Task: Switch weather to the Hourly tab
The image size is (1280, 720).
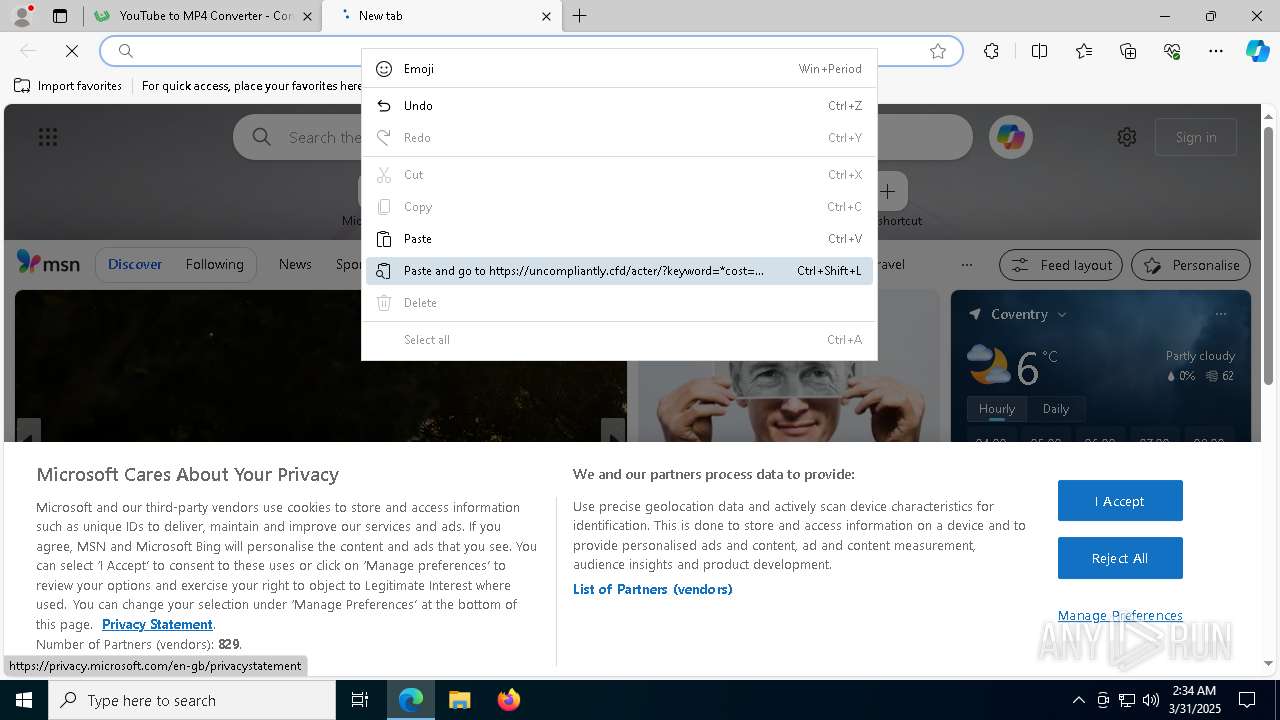Action: (x=997, y=408)
